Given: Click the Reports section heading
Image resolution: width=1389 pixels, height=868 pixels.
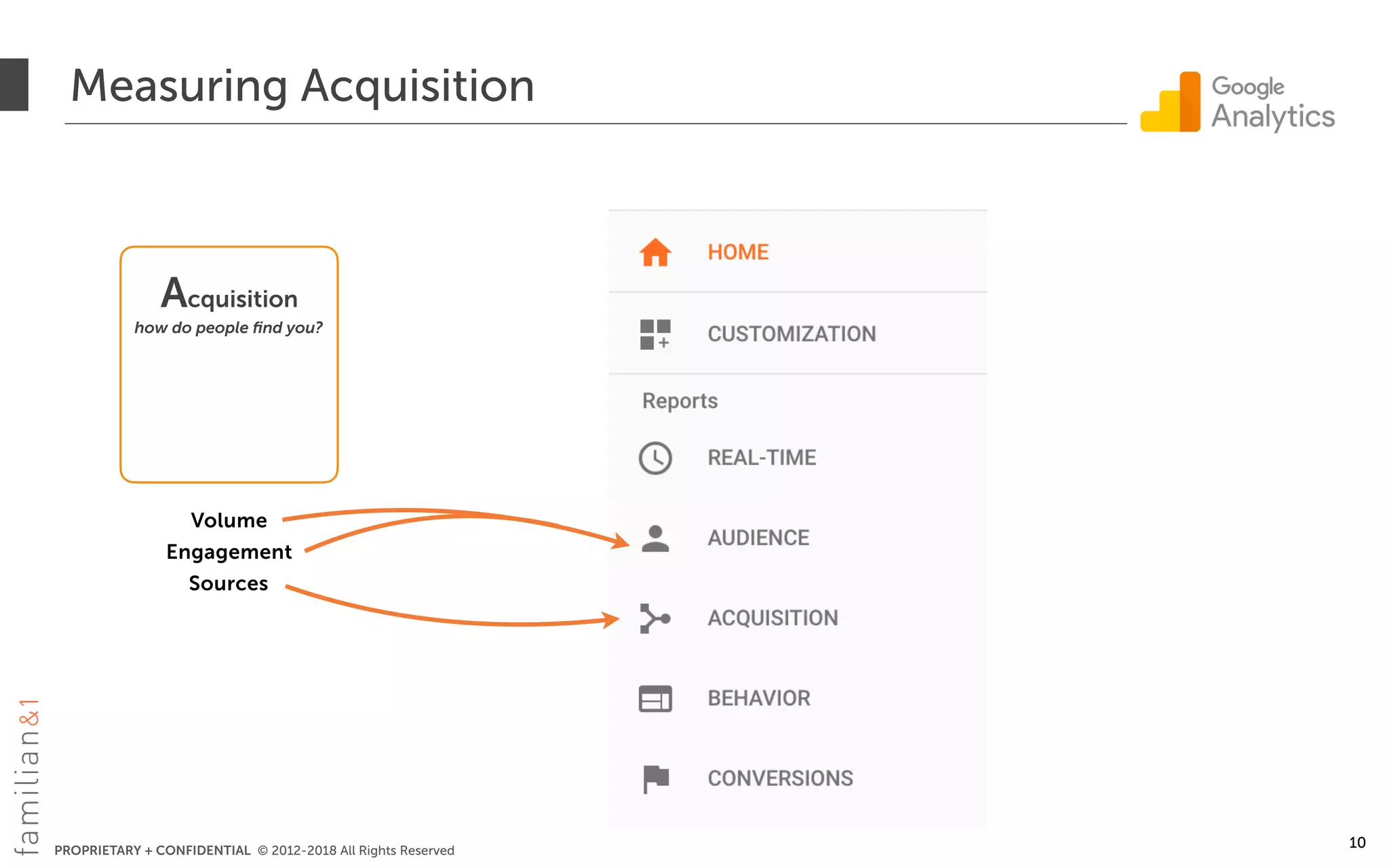Looking at the screenshot, I should pos(680,401).
